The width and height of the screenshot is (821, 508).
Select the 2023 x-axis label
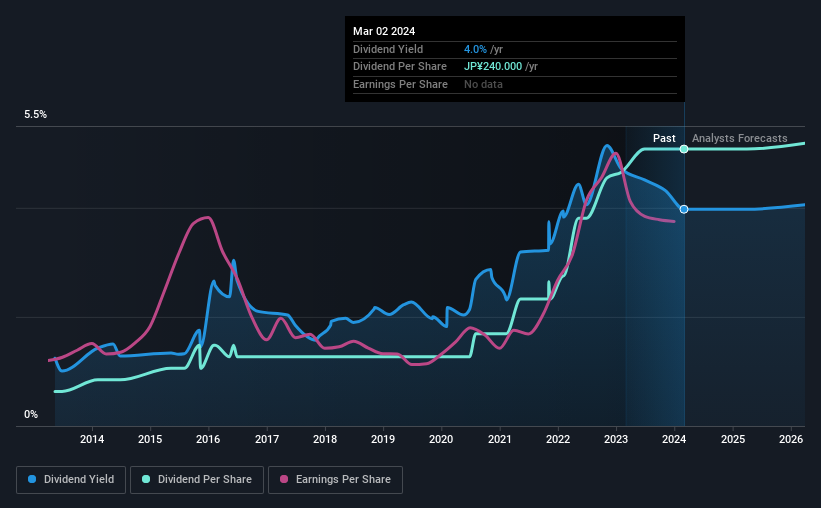[616, 439]
